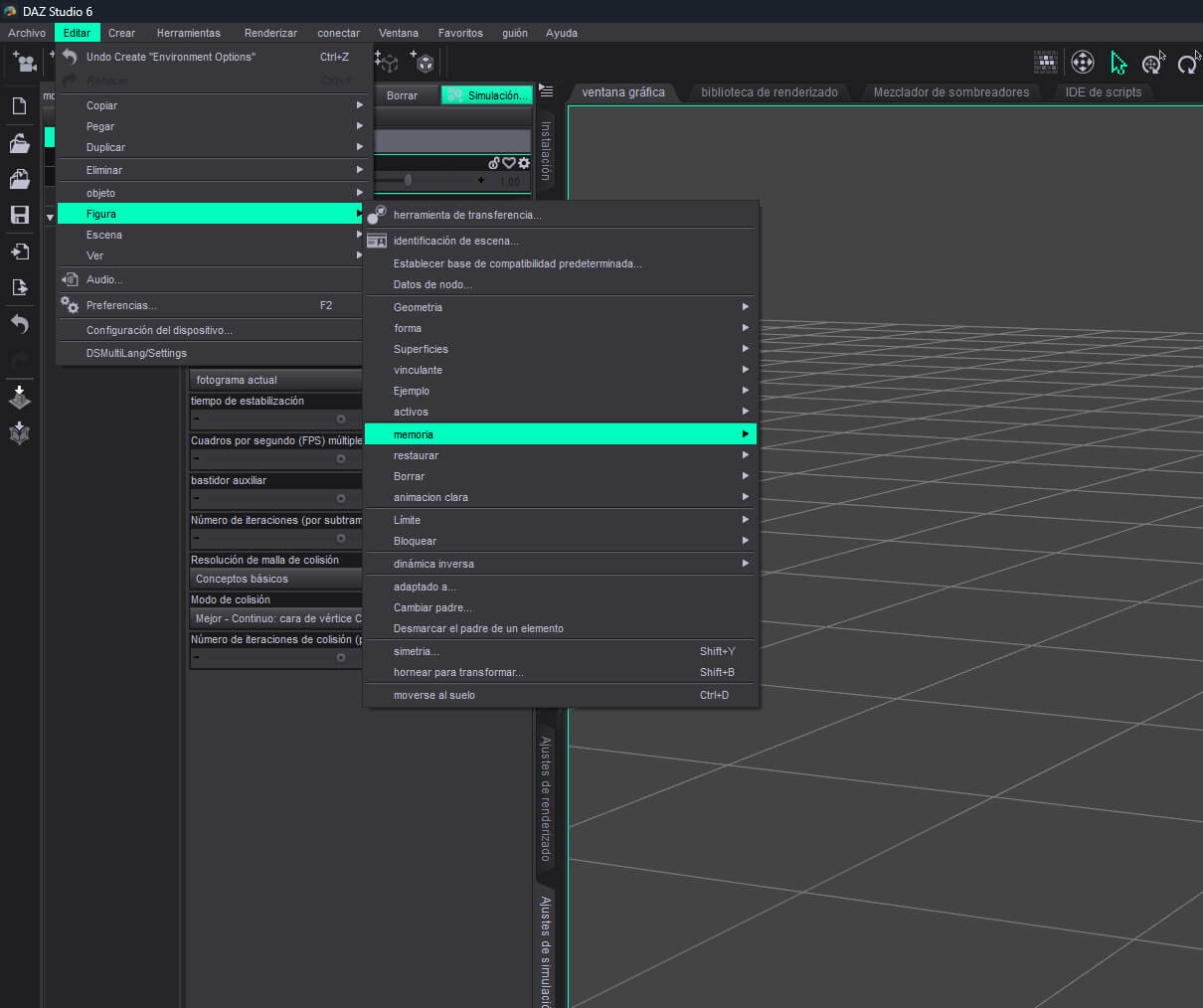Click the Undo arrow in left toolbar
This screenshot has height=1008, width=1203.
[19, 324]
